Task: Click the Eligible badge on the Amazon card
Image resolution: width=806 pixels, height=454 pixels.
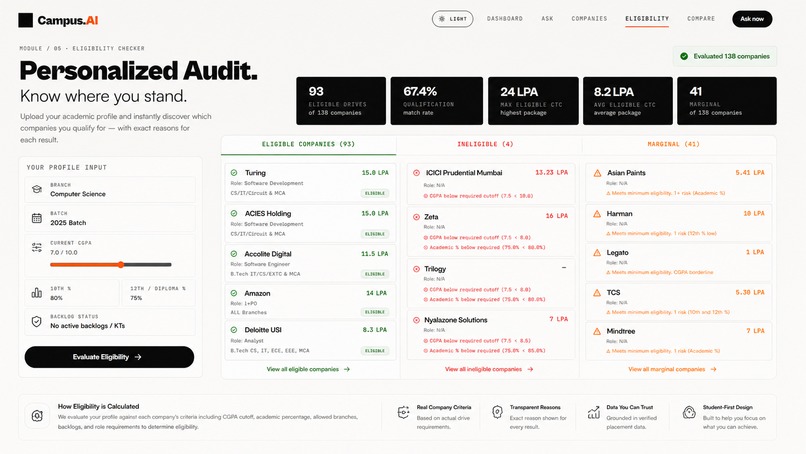Action: click(375, 312)
